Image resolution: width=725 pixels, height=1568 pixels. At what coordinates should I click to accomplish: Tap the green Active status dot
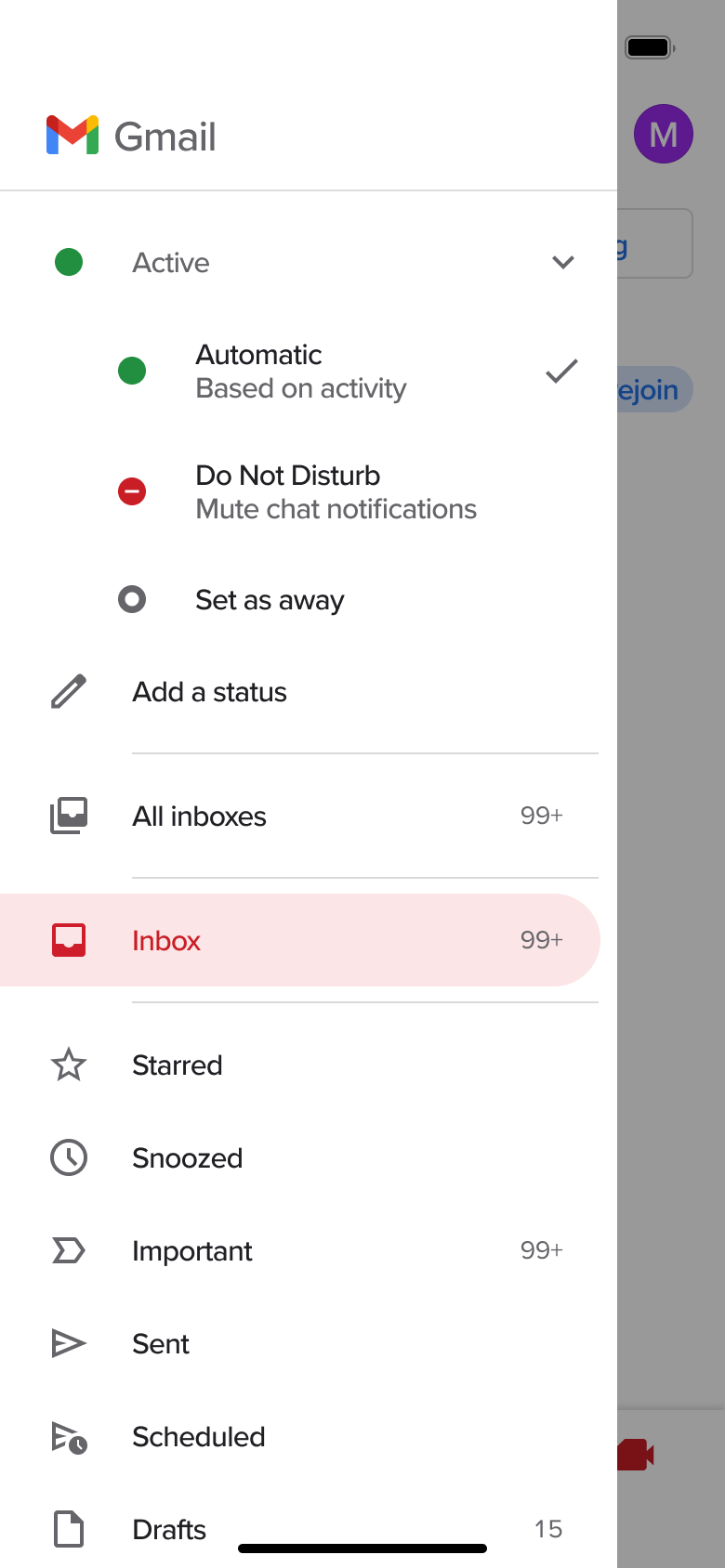[x=69, y=262]
